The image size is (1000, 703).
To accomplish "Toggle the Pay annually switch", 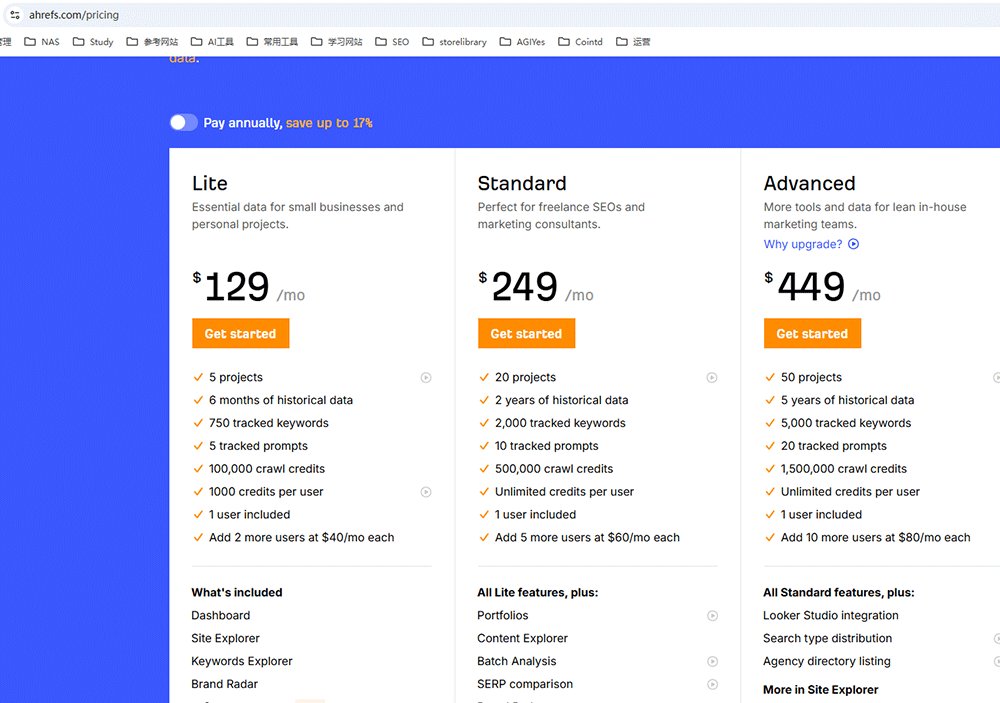I will coord(184,122).
